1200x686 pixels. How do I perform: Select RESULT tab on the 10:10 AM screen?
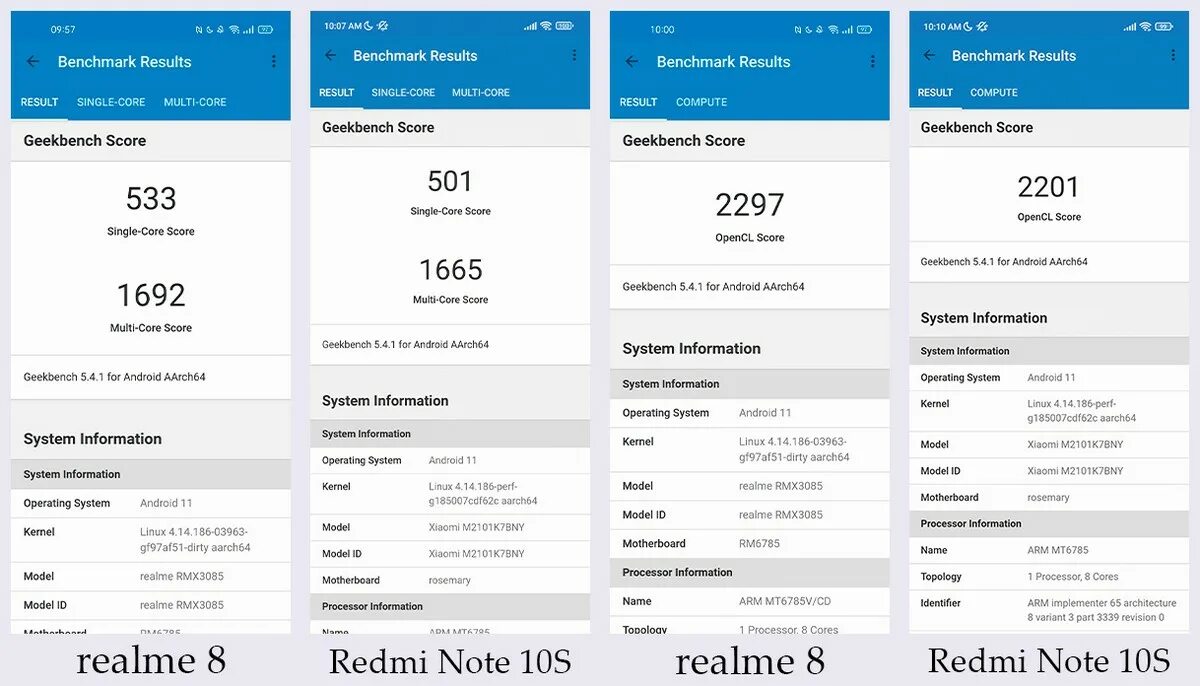point(935,93)
